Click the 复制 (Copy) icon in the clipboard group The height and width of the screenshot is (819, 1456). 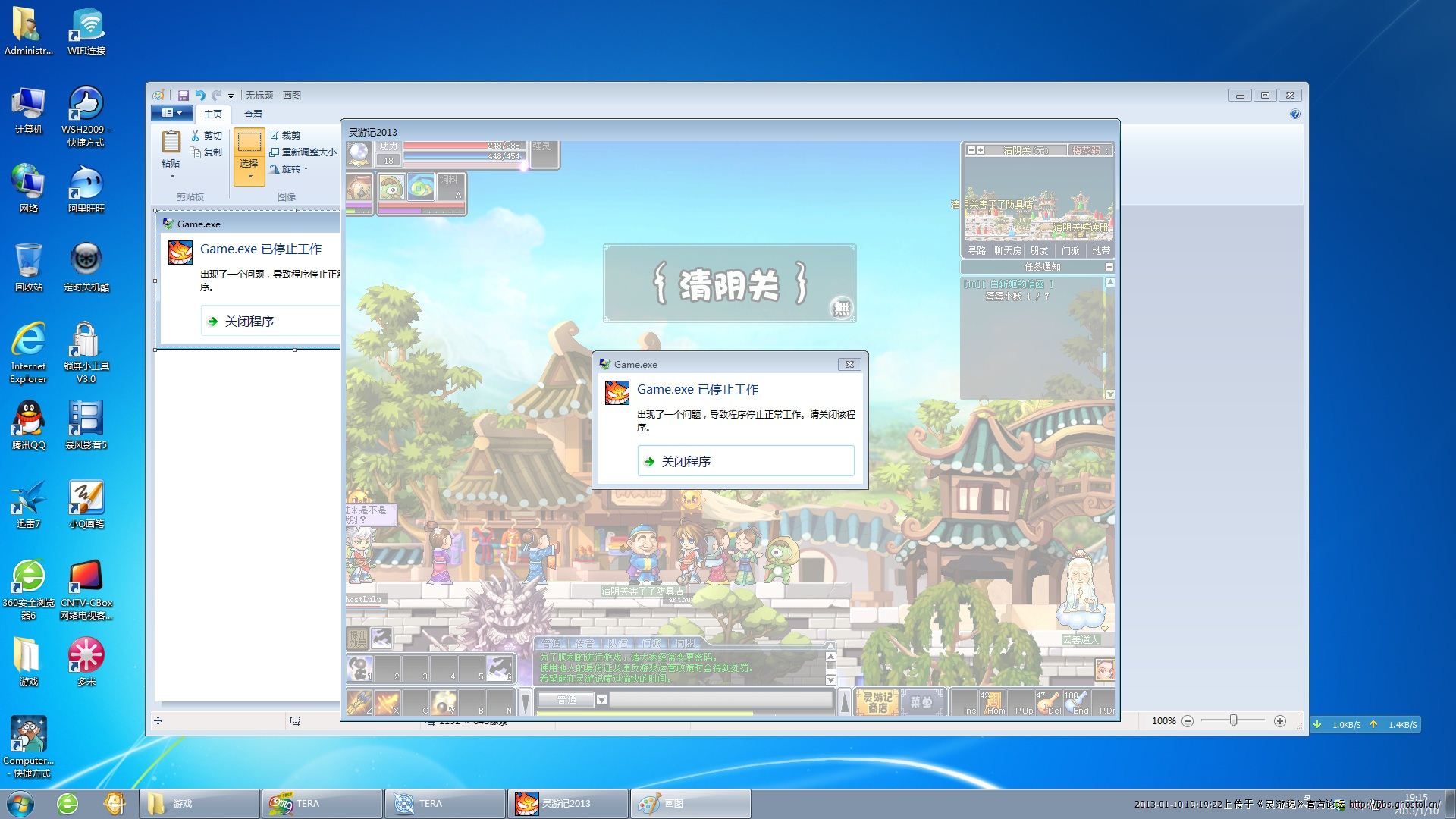[195, 152]
